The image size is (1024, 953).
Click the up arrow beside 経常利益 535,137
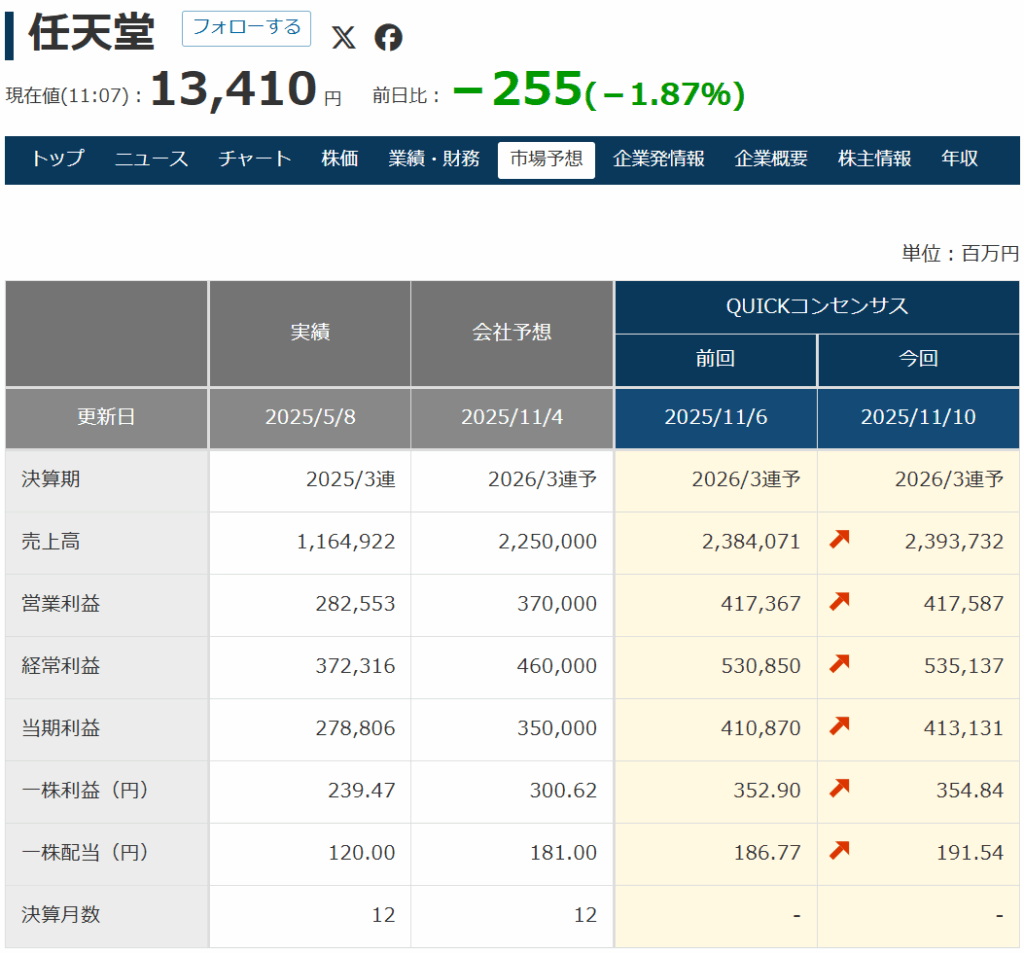point(840,665)
